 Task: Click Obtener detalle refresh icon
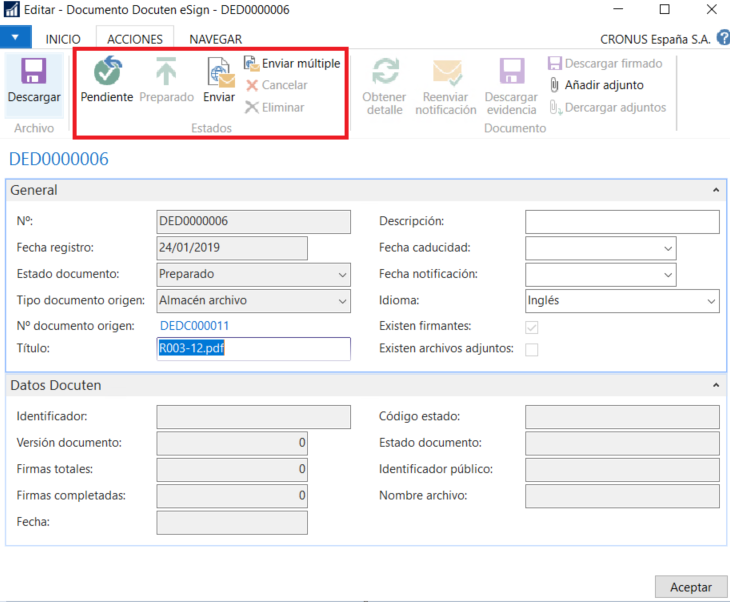[x=385, y=71]
